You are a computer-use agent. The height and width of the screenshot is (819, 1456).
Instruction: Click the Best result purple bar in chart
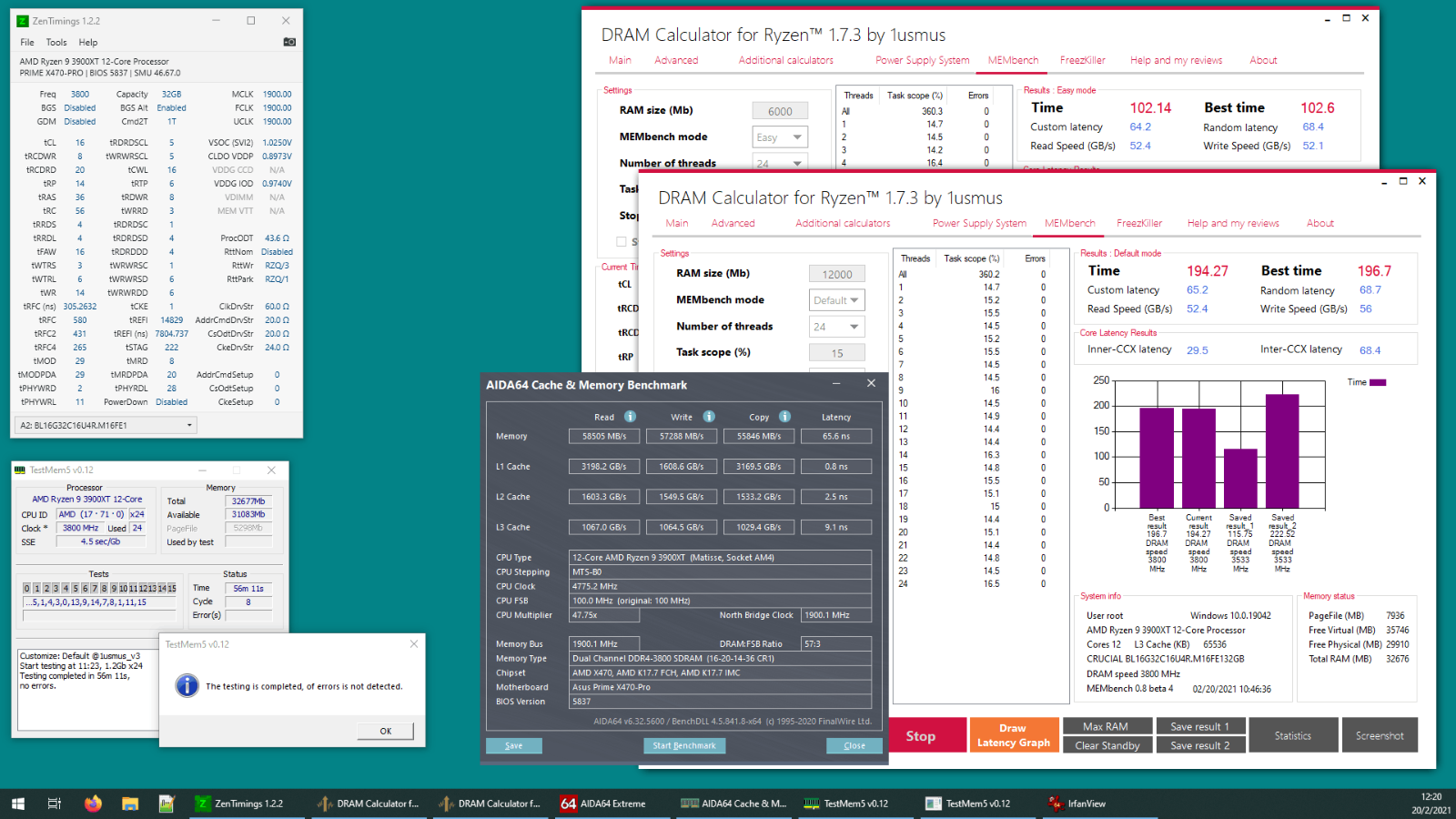tap(1157, 458)
